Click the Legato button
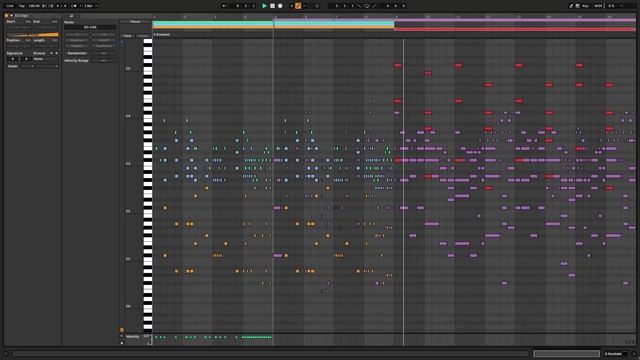The image size is (640, 360). point(76,46)
